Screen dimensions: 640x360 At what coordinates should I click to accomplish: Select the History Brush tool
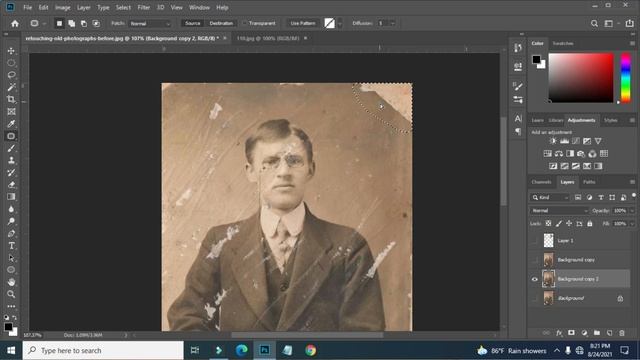[11, 173]
